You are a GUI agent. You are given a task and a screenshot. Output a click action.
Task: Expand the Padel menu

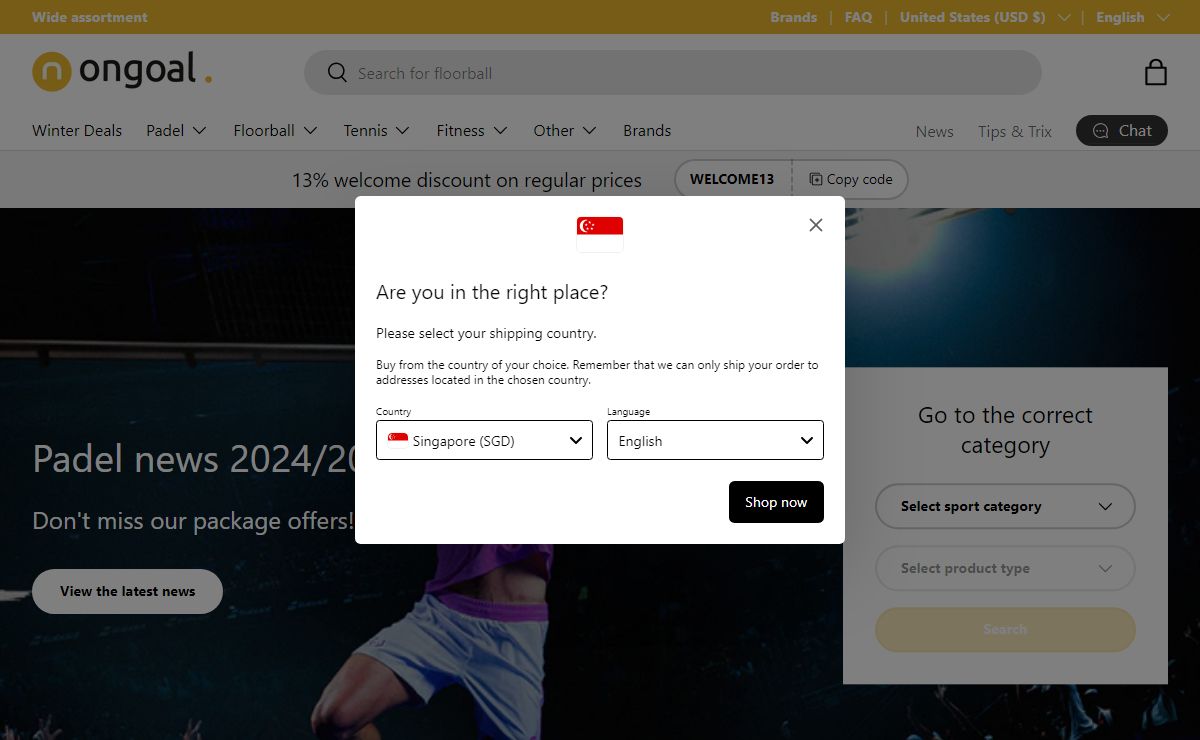click(176, 131)
